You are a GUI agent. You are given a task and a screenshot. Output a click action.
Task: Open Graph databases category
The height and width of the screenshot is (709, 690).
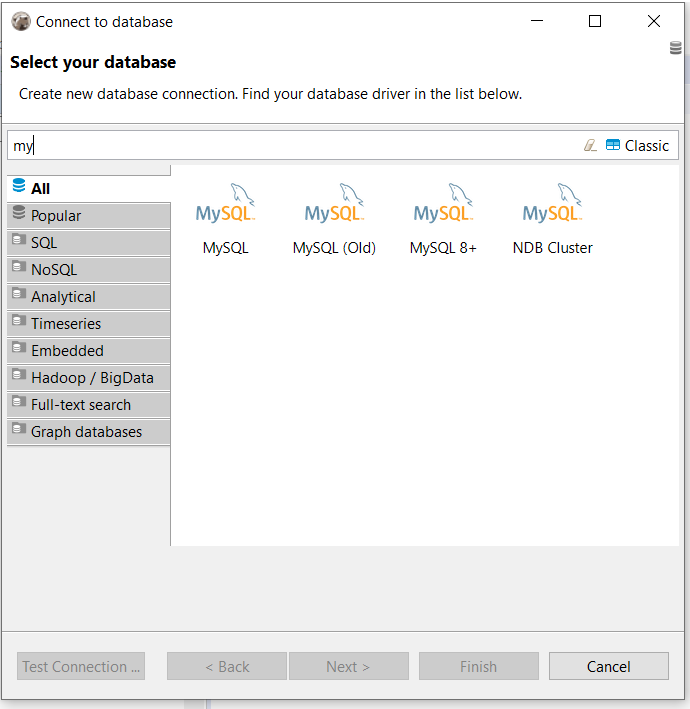pos(89,432)
